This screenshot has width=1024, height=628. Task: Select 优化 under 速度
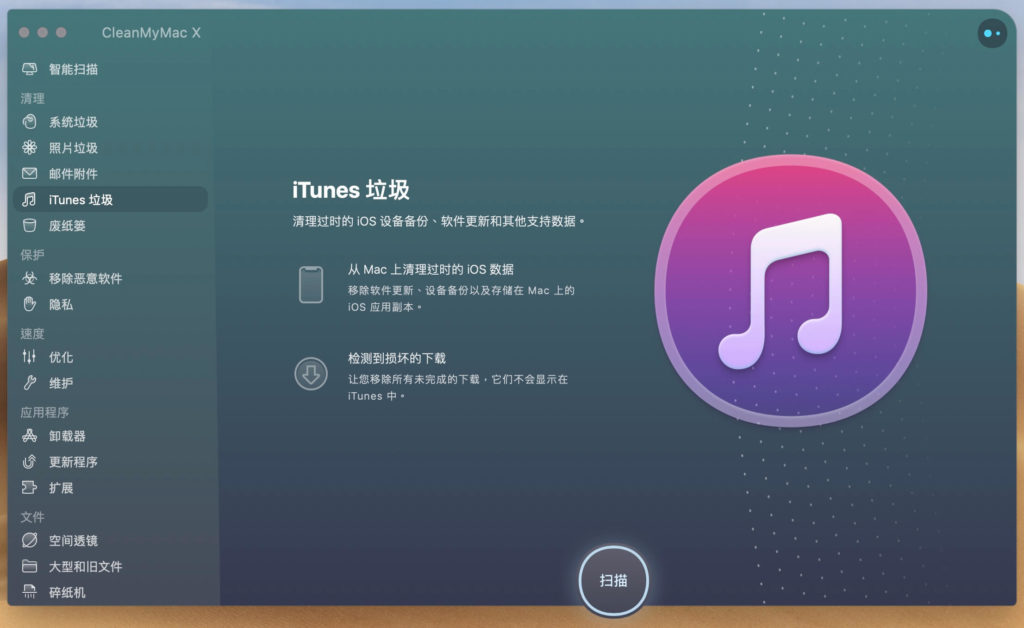click(x=61, y=357)
